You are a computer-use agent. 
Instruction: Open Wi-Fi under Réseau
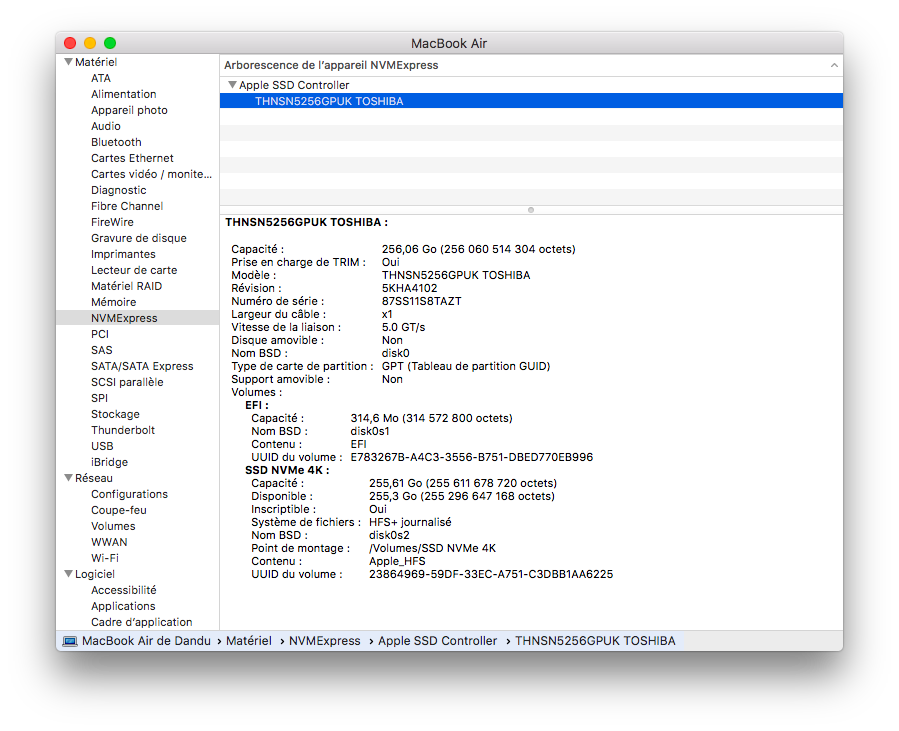[104, 559]
